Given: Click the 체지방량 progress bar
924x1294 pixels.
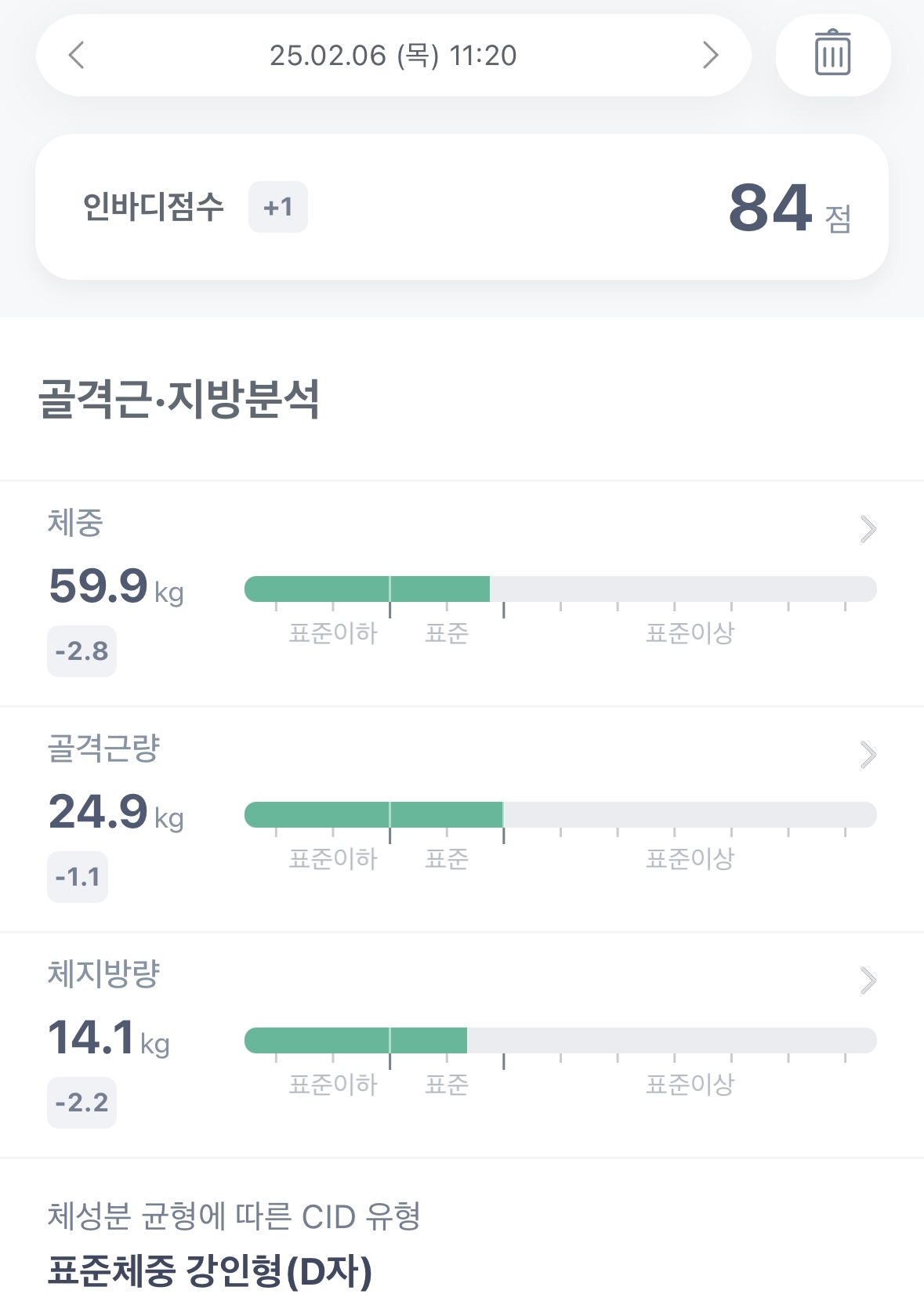Looking at the screenshot, I should tap(560, 1041).
